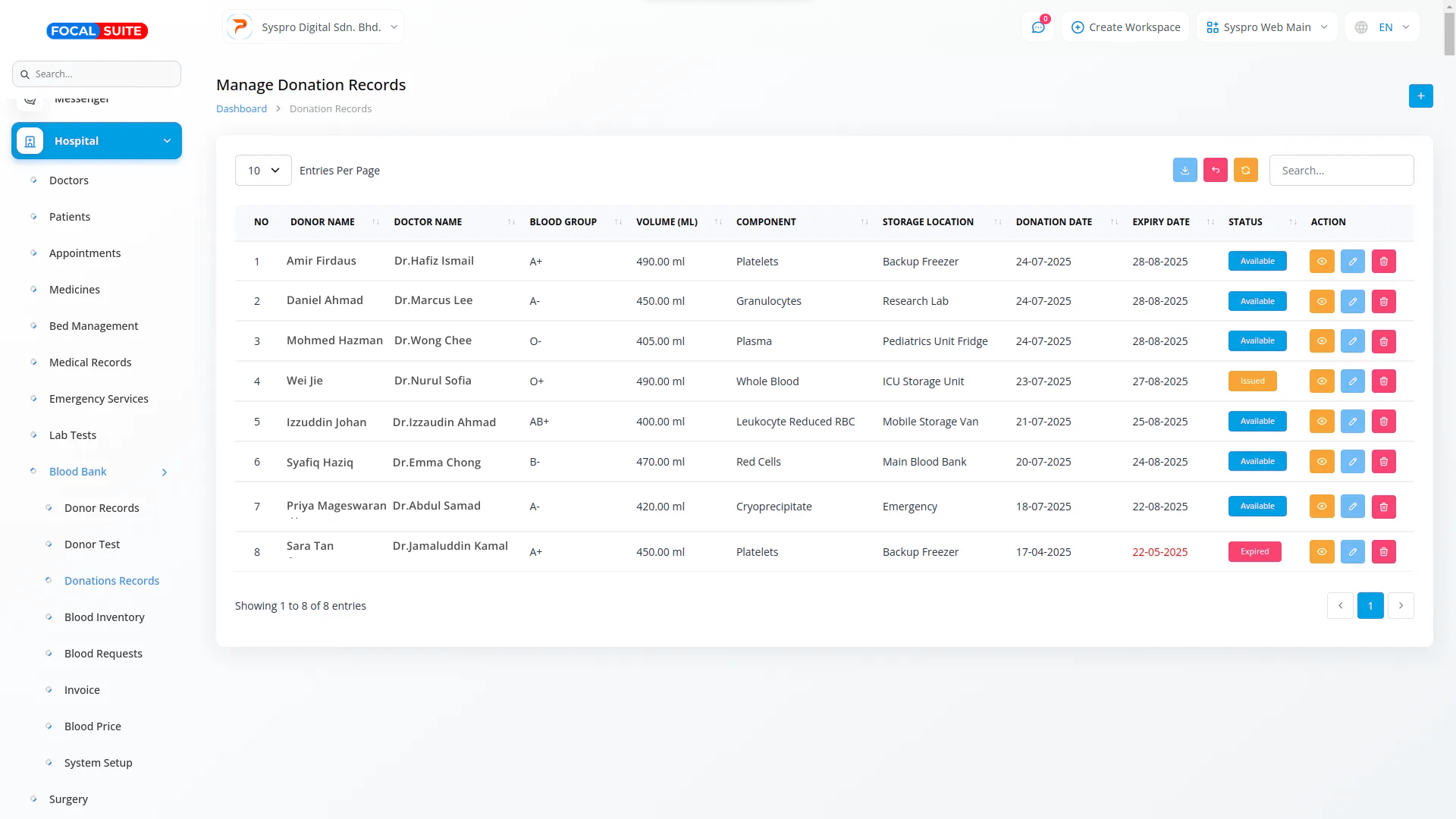1456x819 pixels.
Task: Select Donor Records sidebar item
Action: coord(102,508)
